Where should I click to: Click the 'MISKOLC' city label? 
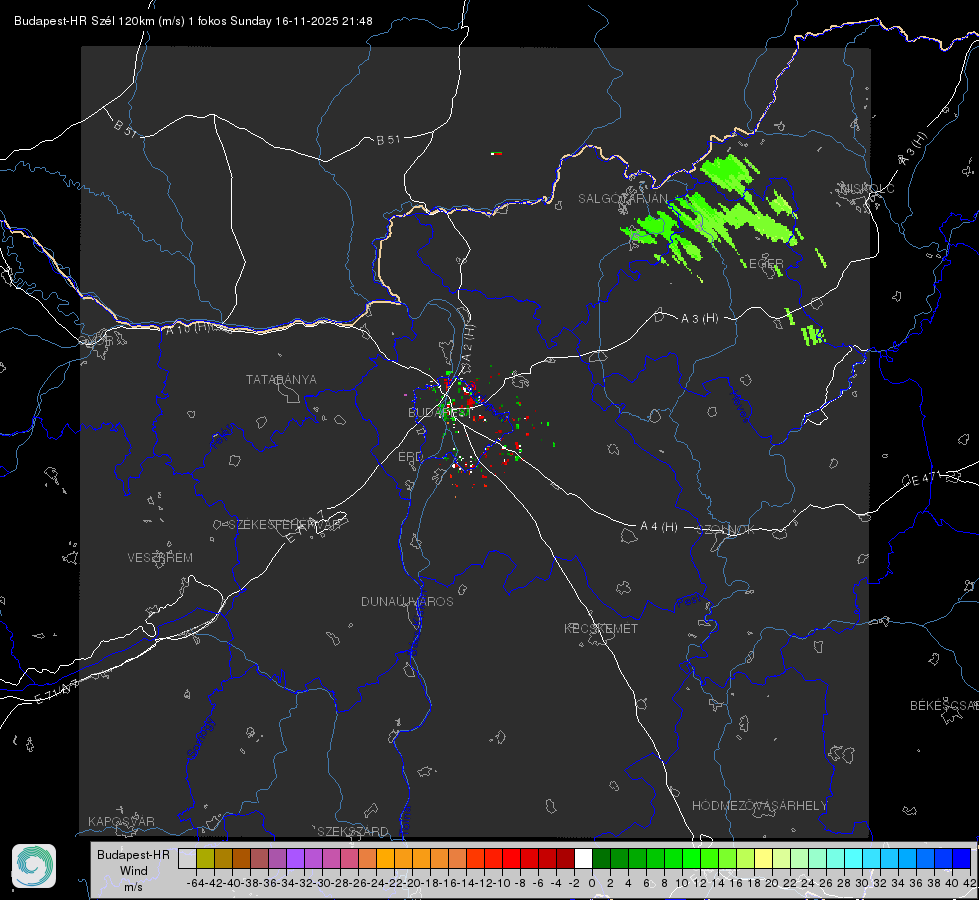tap(867, 189)
